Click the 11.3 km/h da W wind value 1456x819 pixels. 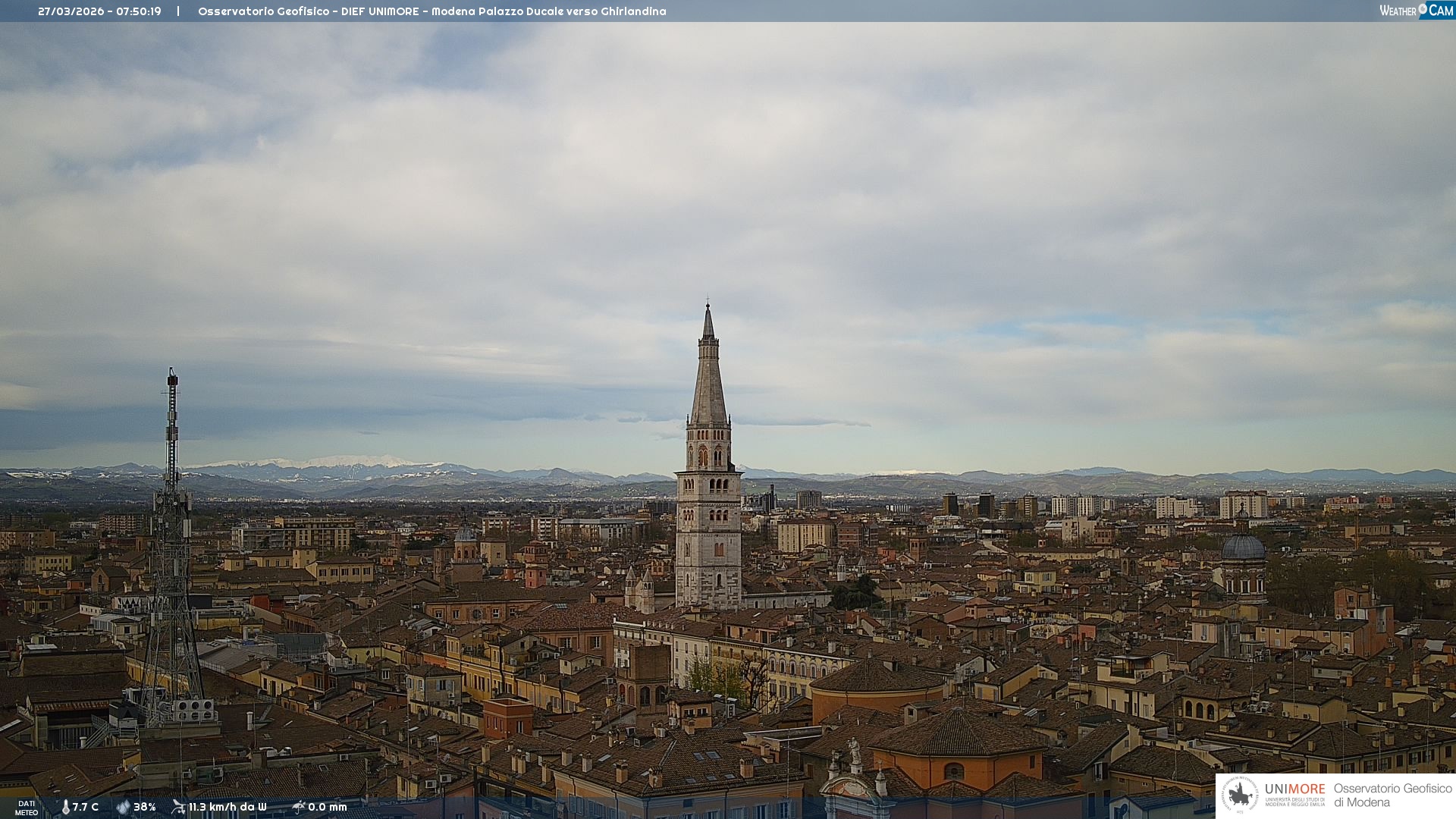point(227,807)
